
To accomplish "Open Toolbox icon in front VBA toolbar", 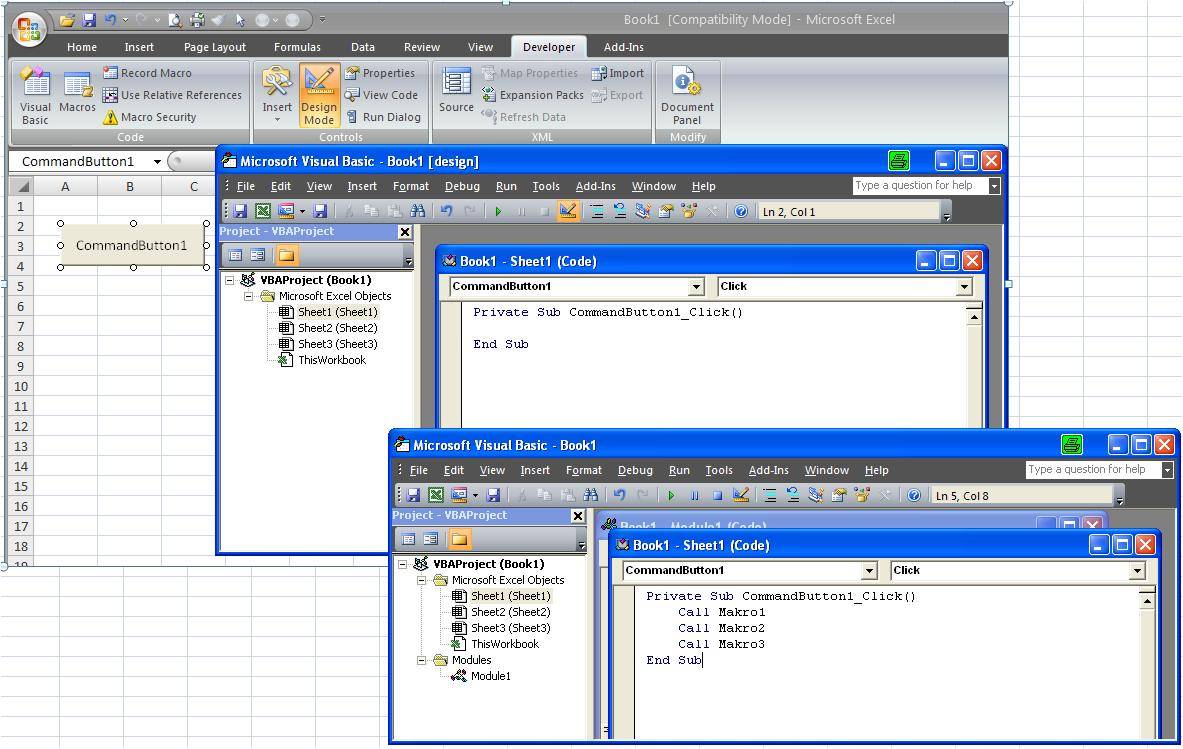I will pos(884,496).
